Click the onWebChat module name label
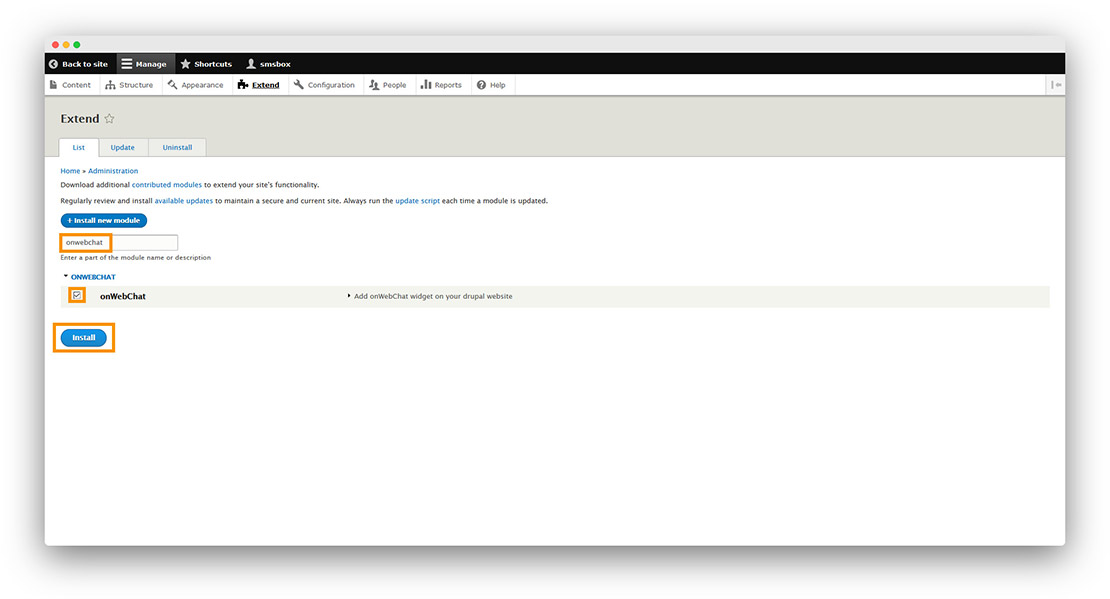The width and height of the screenshot is (1110, 599). pos(122,296)
